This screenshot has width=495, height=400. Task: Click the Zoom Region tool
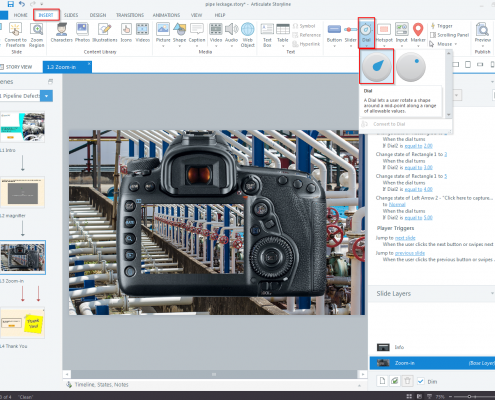tap(36, 35)
